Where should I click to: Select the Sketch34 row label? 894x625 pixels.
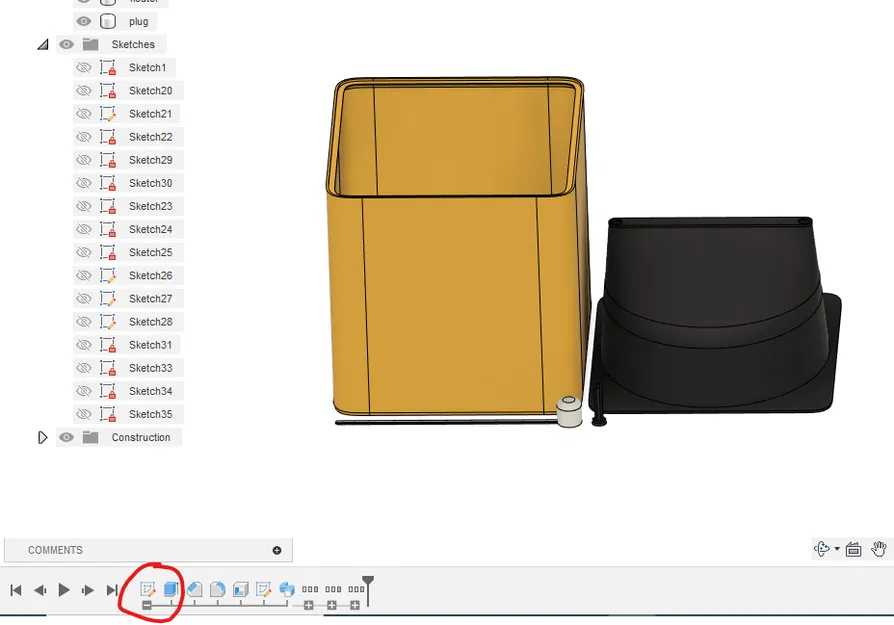[x=151, y=391]
